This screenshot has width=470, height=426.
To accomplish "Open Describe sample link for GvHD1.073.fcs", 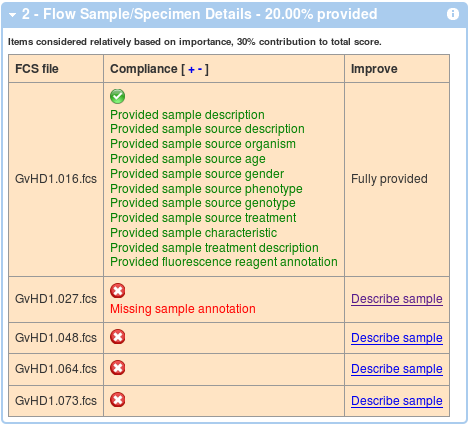I will tap(397, 401).
